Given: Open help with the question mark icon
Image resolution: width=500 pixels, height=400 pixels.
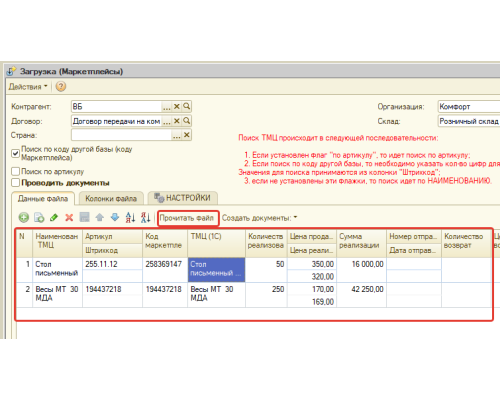Looking at the screenshot, I should pyautogui.click(x=61, y=87).
